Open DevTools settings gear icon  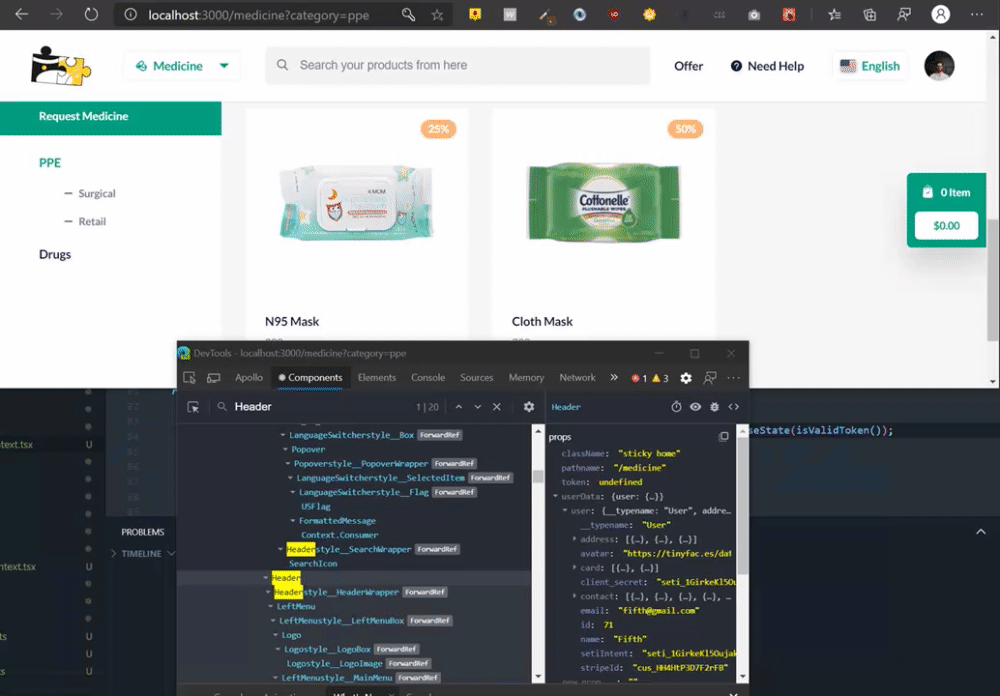[x=686, y=378]
